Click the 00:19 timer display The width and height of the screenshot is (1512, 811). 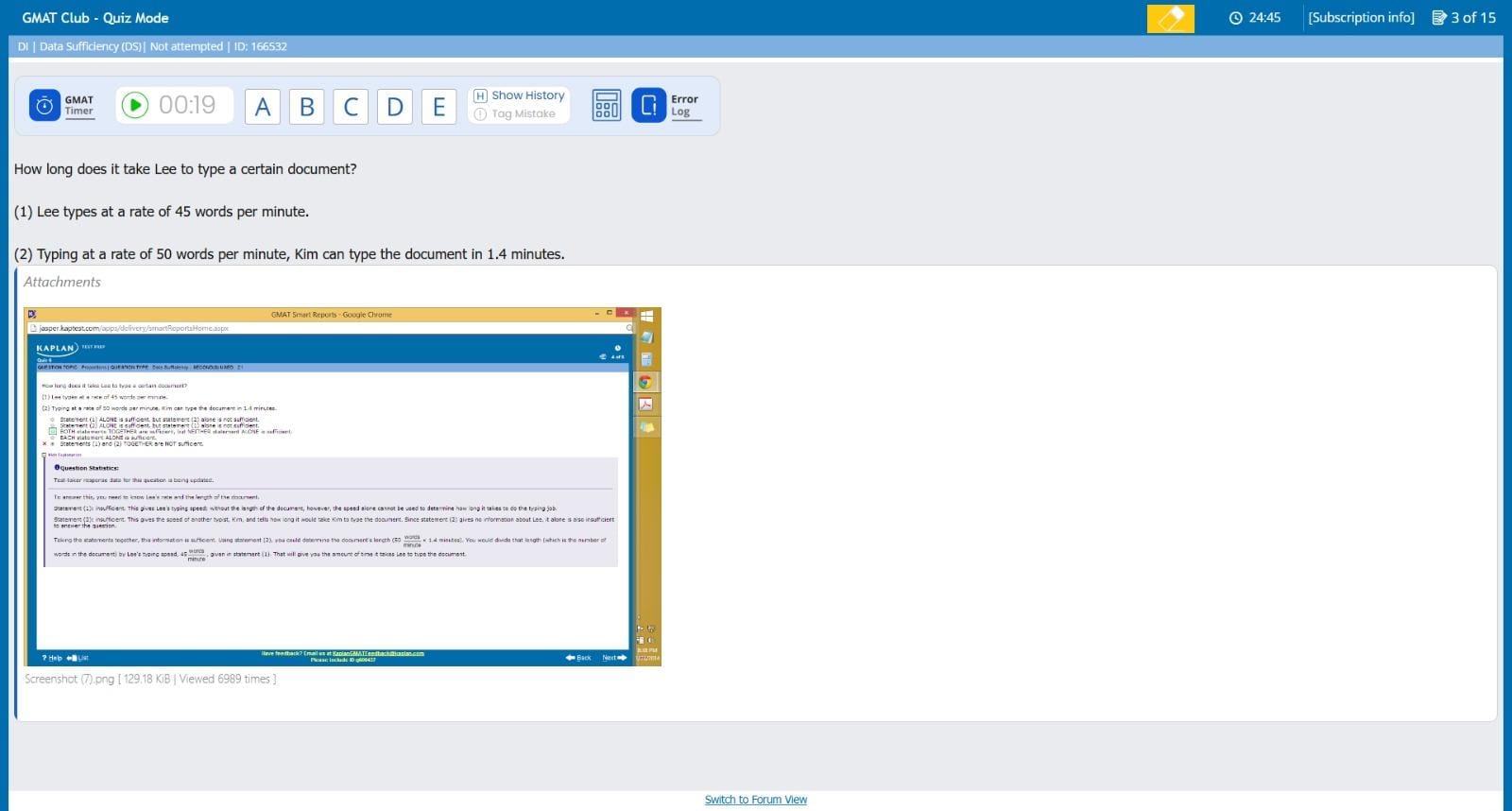(187, 105)
